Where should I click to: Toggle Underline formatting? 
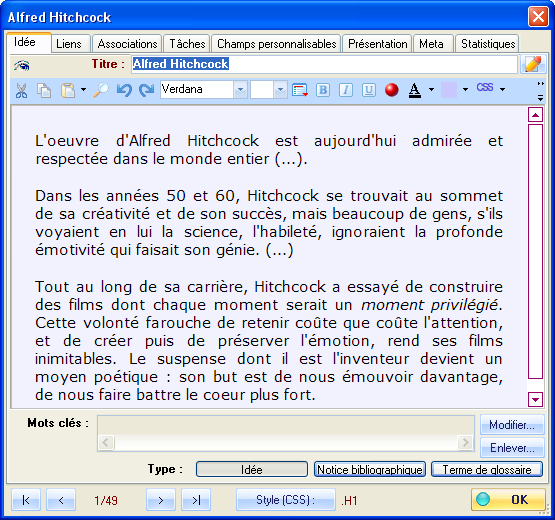369,90
